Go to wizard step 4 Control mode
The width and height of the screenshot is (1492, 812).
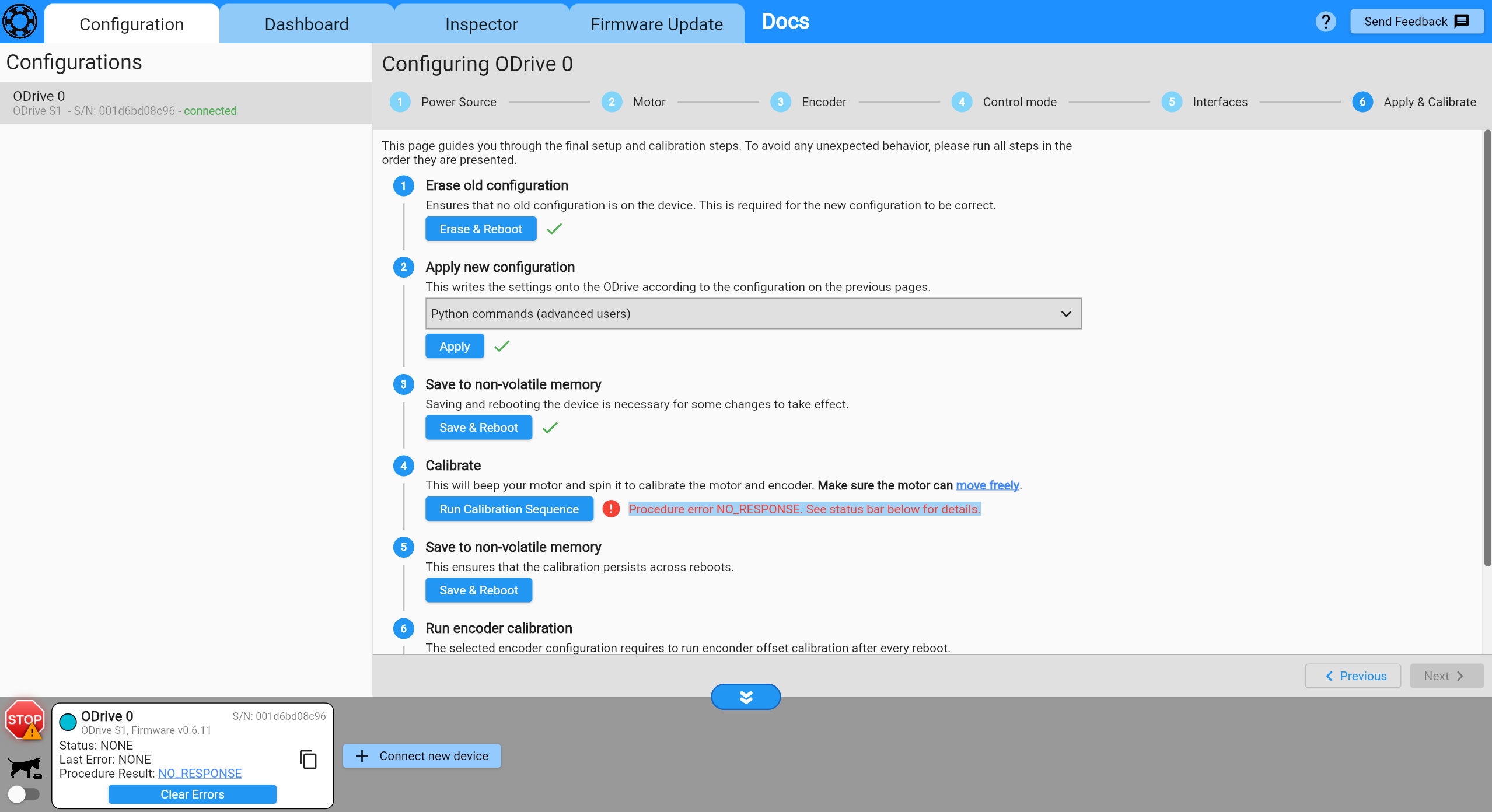[1004, 102]
